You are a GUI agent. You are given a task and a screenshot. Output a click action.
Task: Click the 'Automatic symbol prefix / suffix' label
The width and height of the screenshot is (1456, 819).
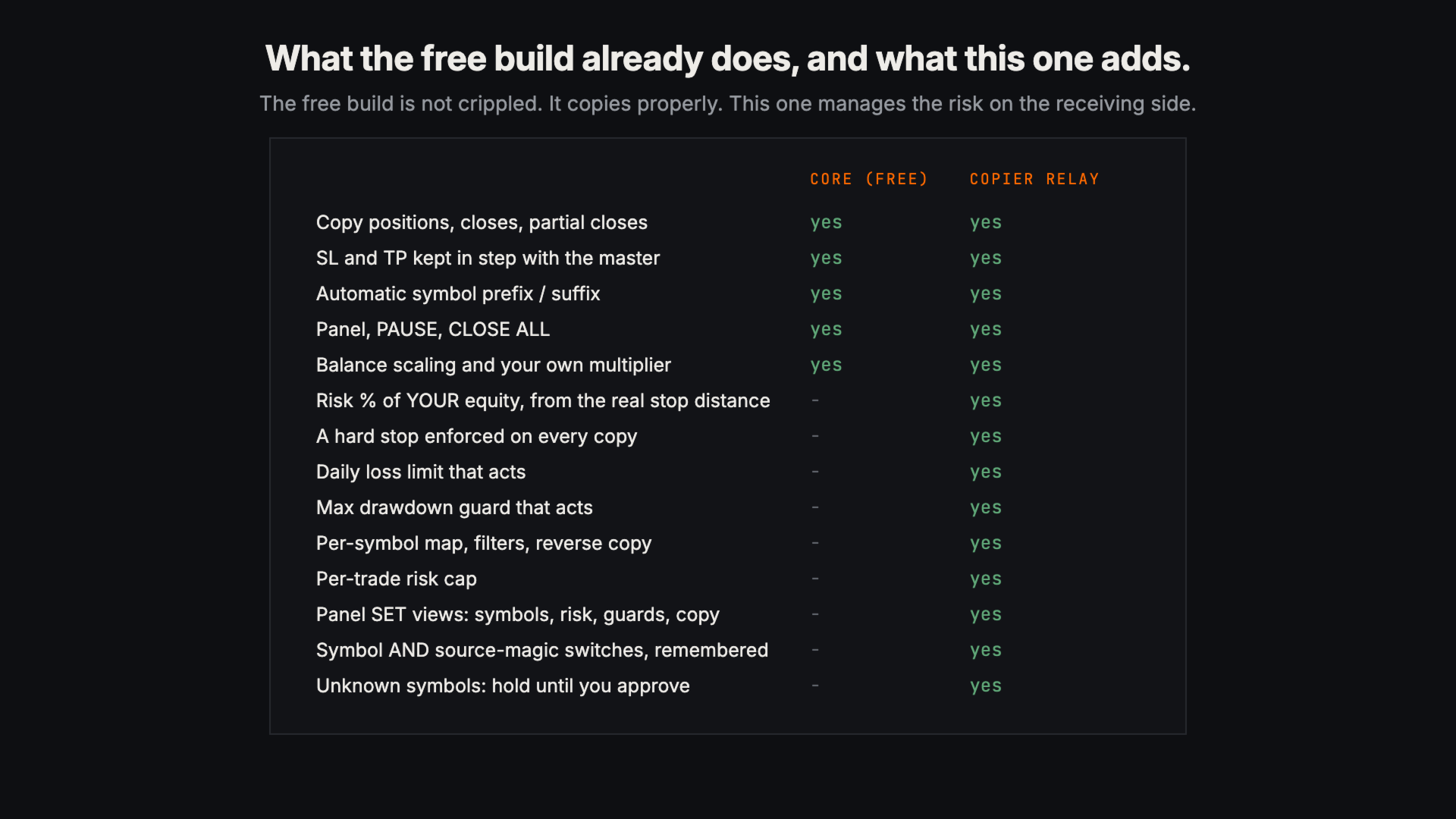(x=458, y=293)
